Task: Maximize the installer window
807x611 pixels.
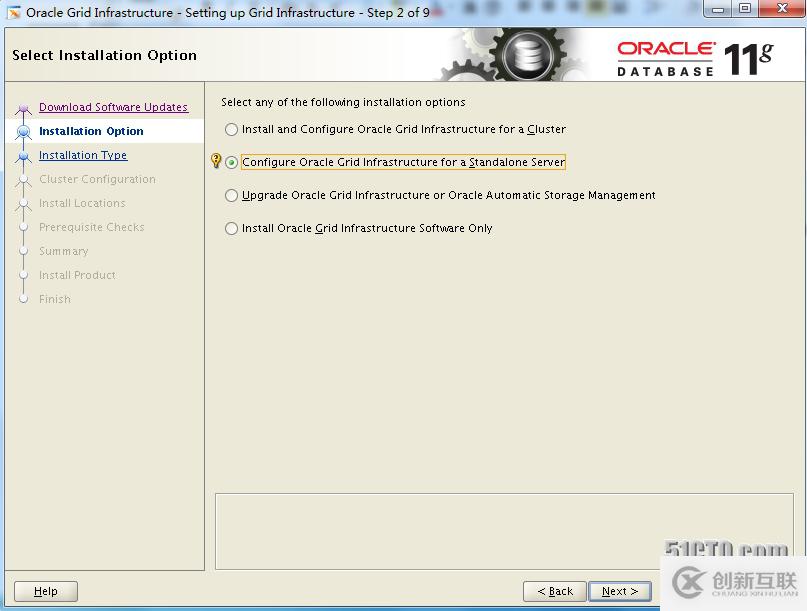Action: click(x=745, y=9)
